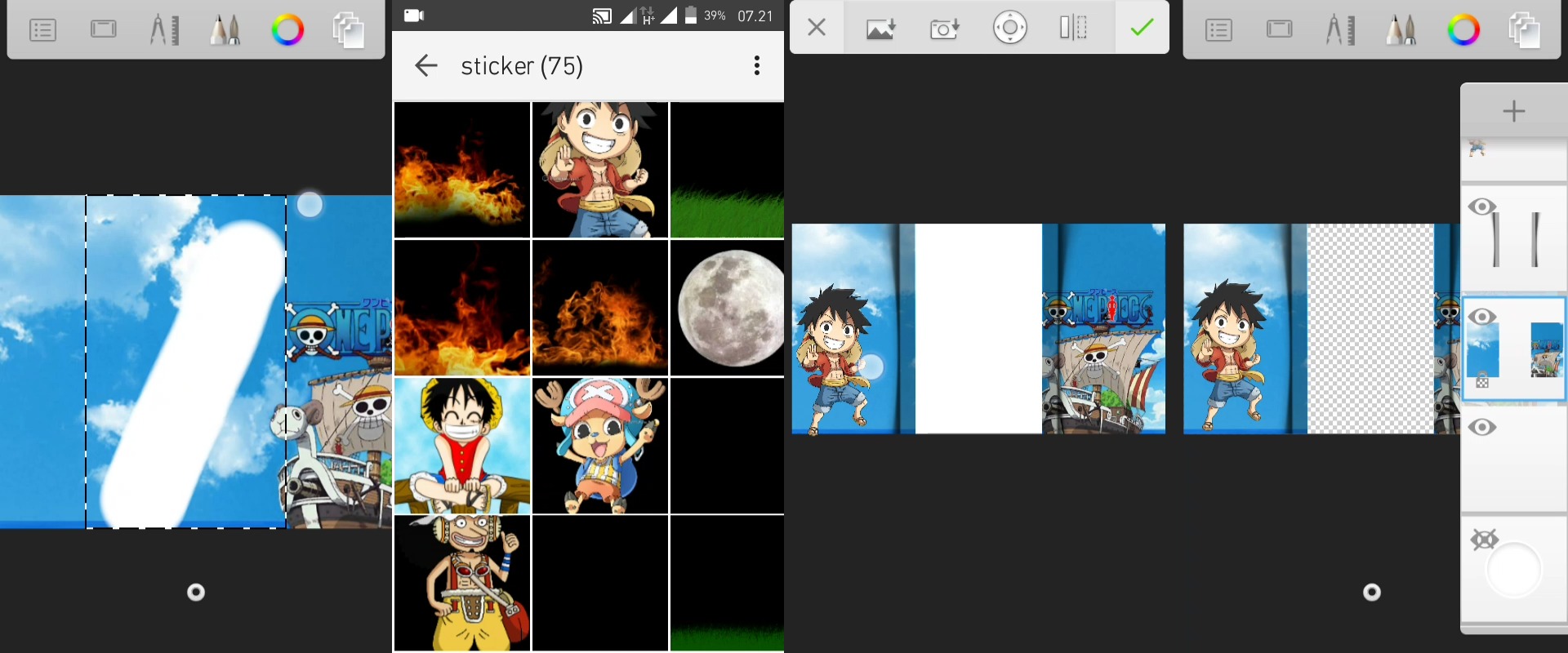This screenshot has width=1568, height=653.
Task: Open the color wheel on the leftmost screen
Action: pyautogui.click(x=287, y=30)
